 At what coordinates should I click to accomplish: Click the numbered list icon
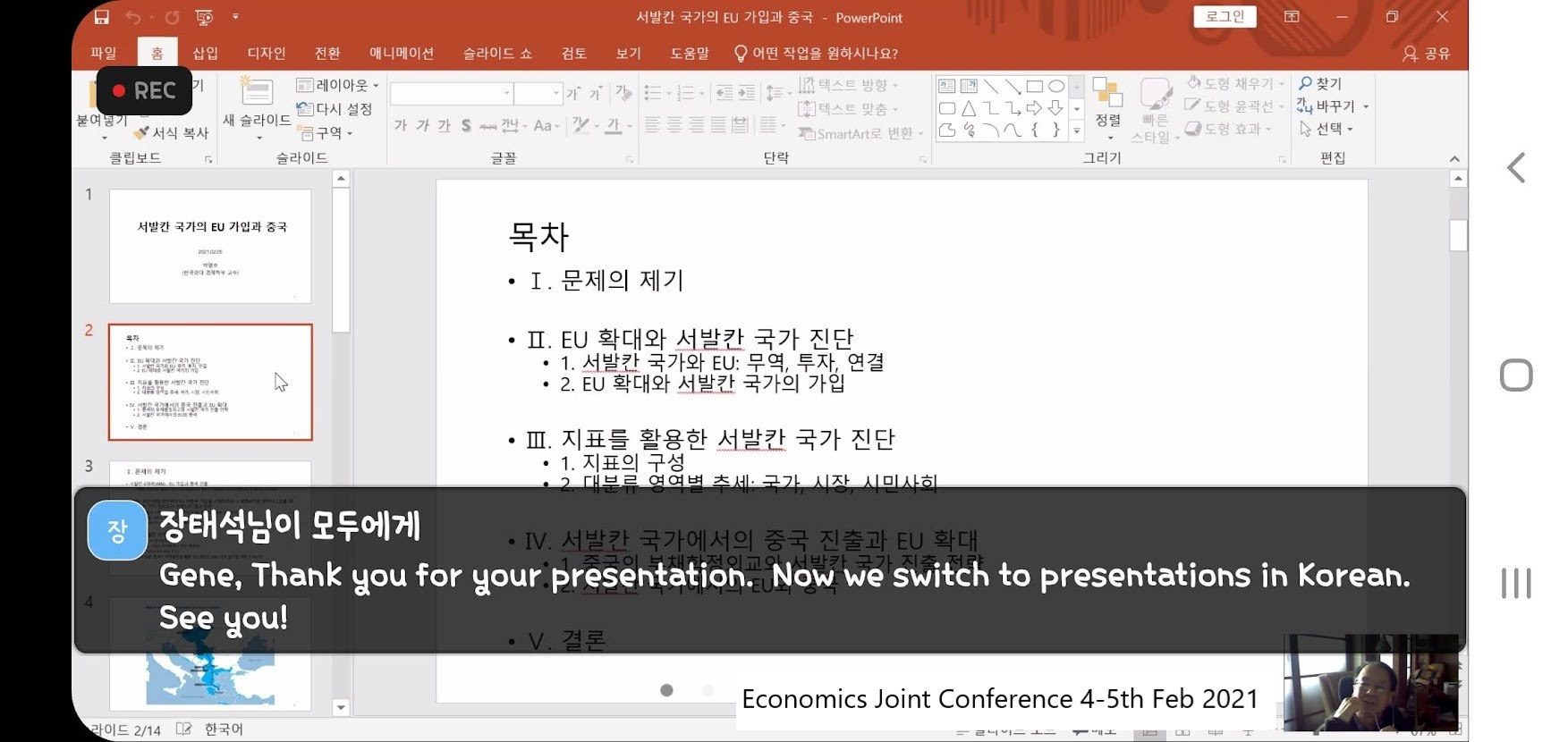pos(686,93)
